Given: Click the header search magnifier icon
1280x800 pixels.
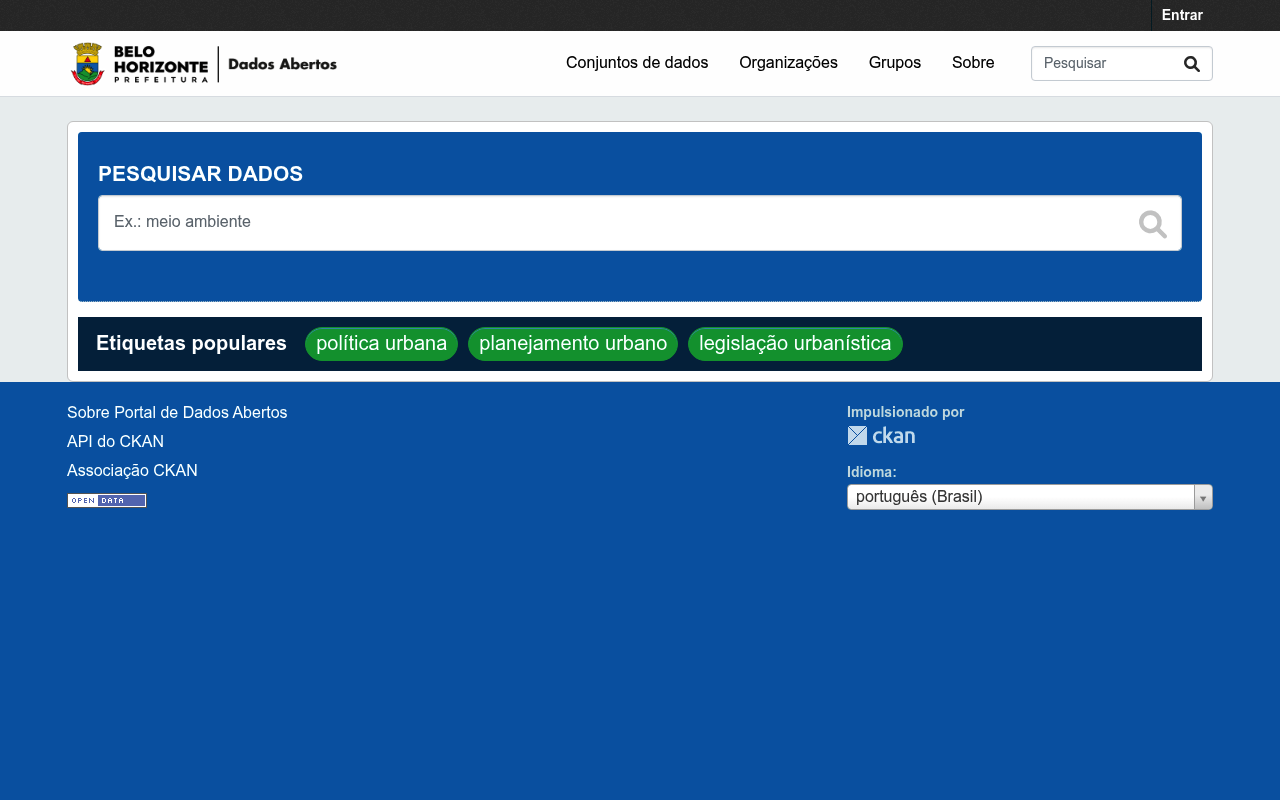Looking at the screenshot, I should (1191, 64).
